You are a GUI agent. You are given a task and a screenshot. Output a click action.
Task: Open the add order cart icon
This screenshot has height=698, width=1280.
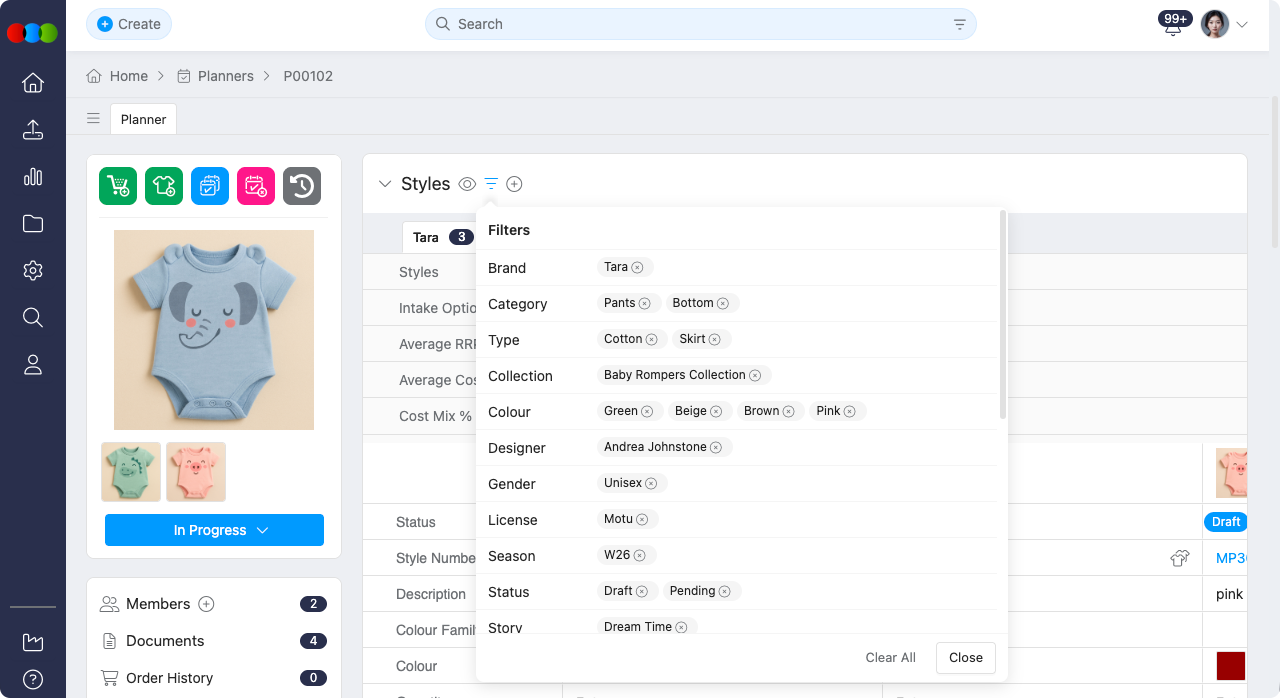(117, 185)
